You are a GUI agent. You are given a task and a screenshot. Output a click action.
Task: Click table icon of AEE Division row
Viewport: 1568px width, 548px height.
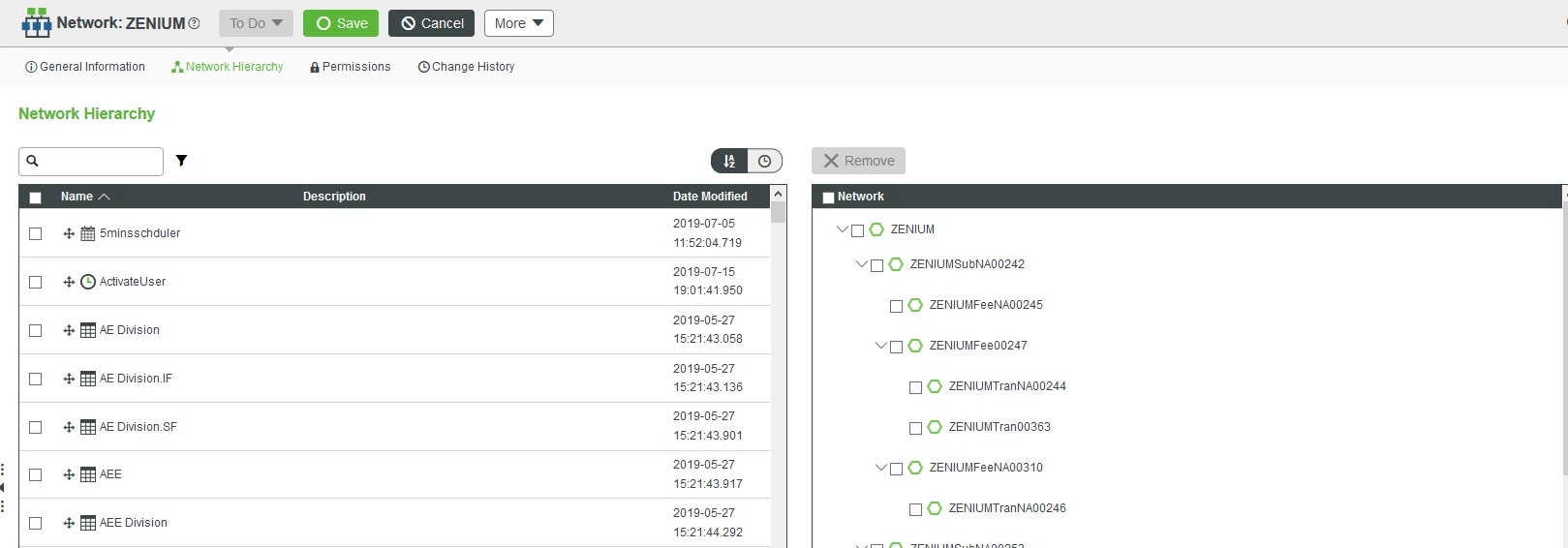[88, 523]
